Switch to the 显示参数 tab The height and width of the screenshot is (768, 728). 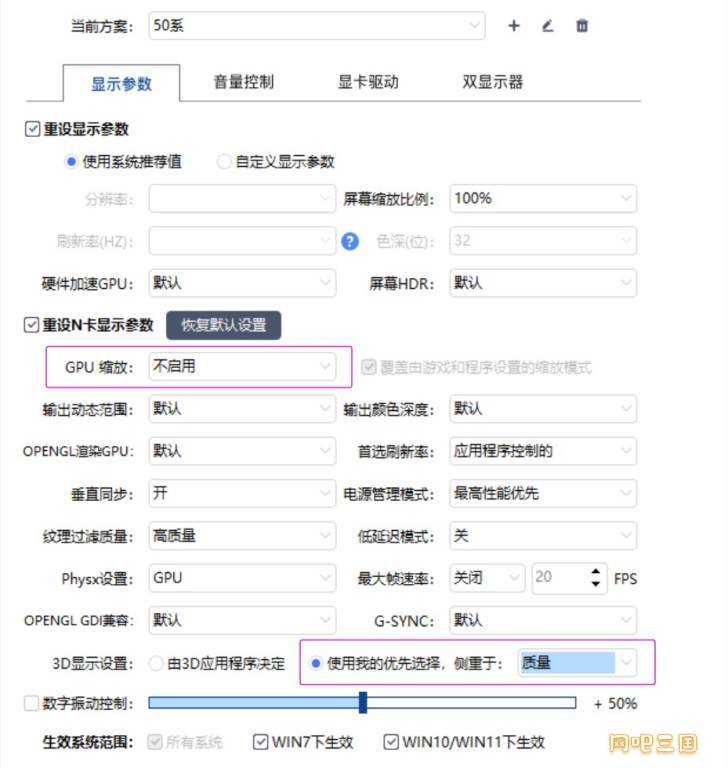[121, 83]
